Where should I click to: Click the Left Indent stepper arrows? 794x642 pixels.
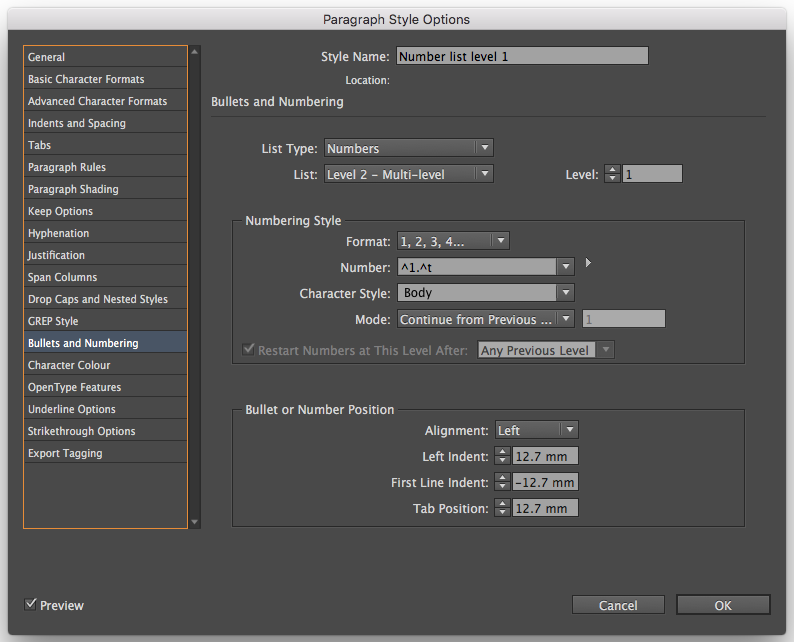(503, 456)
